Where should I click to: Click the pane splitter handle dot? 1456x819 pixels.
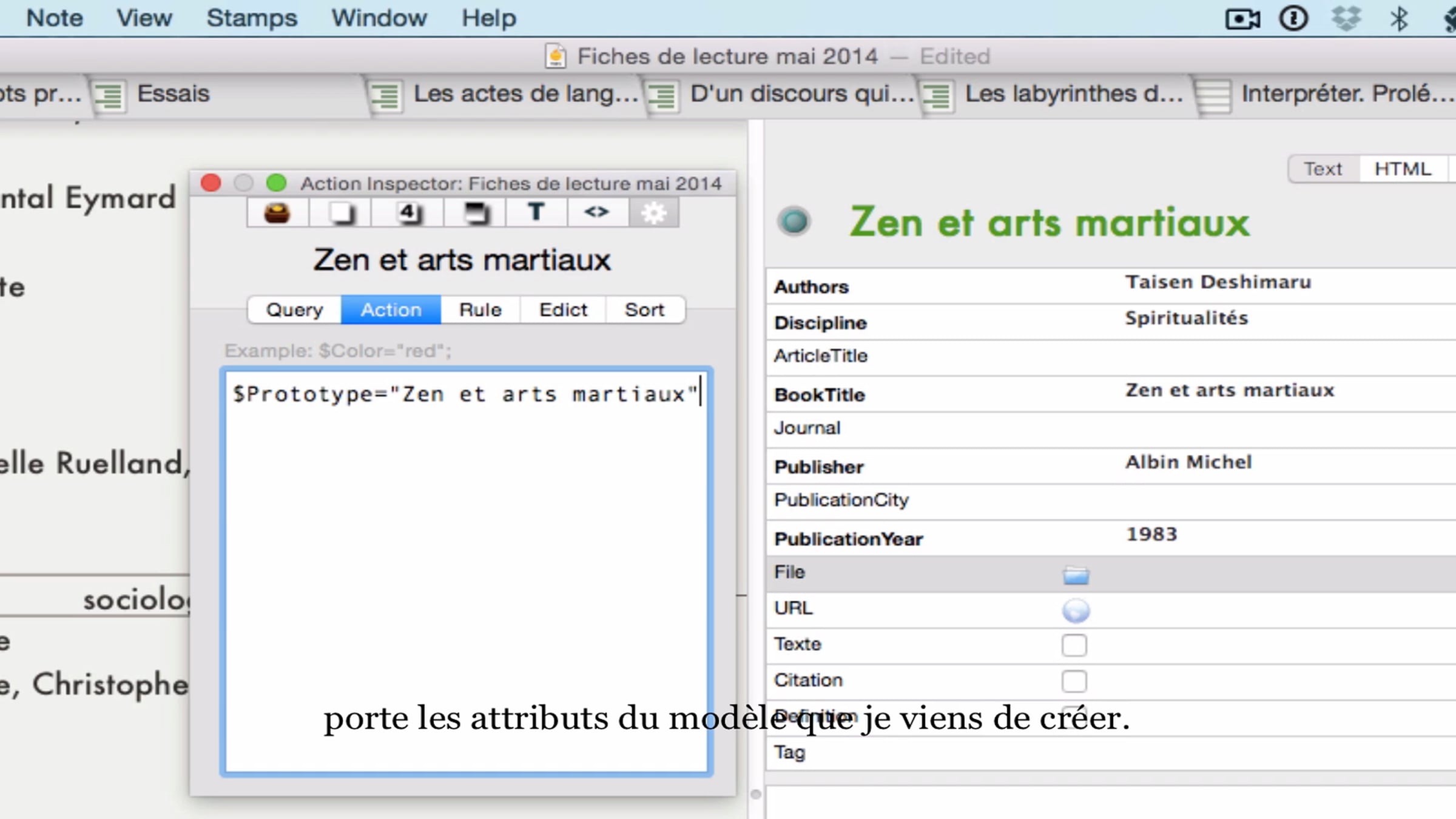point(755,794)
